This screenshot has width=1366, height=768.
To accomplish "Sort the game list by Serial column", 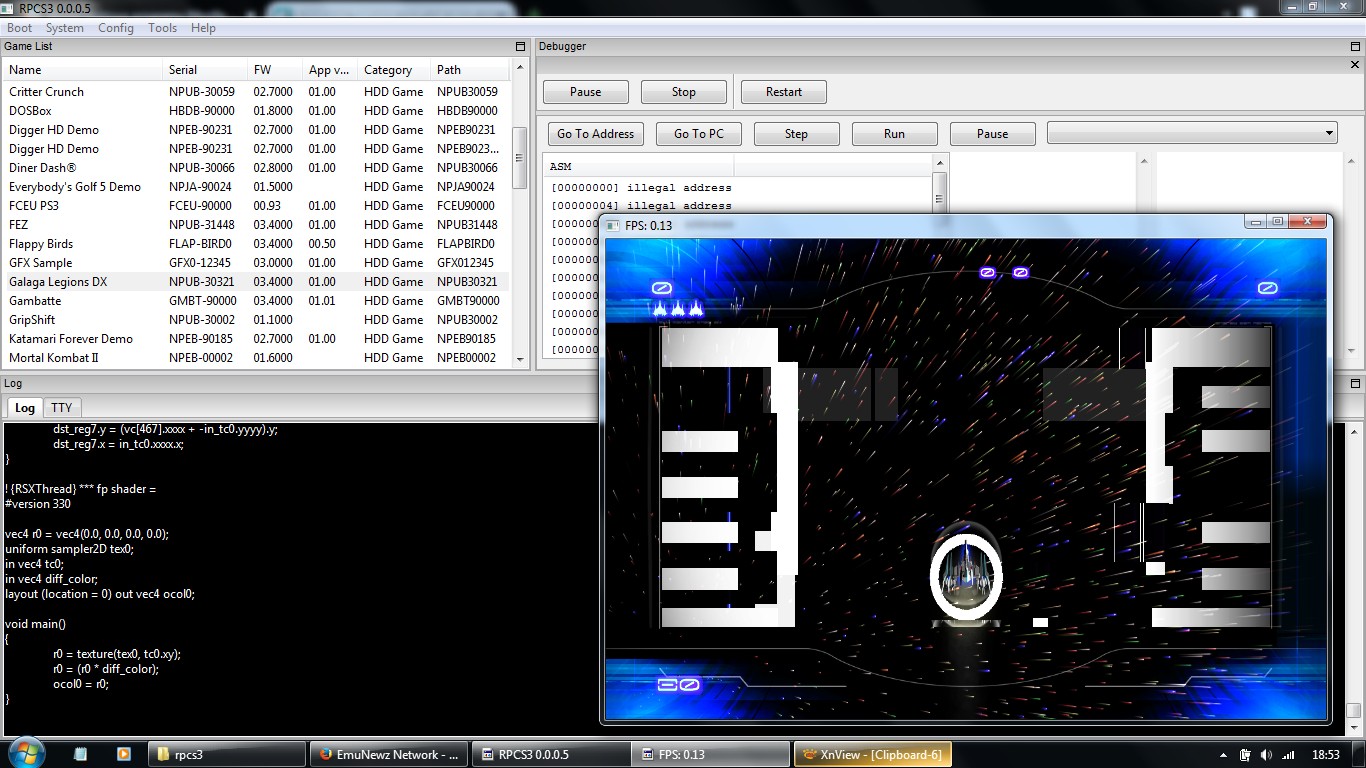I will (205, 70).
